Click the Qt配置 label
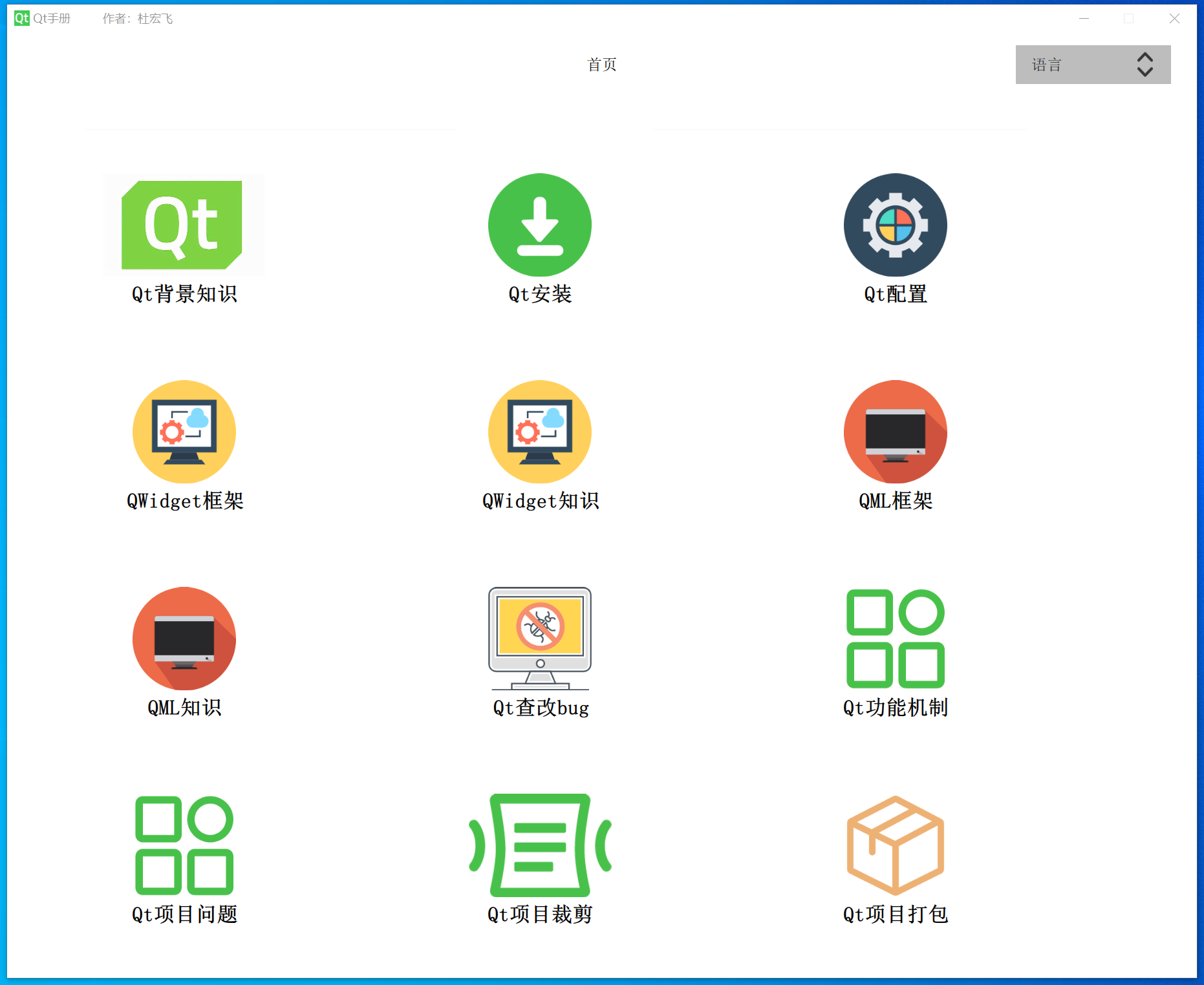The image size is (1204, 985). click(x=896, y=294)
